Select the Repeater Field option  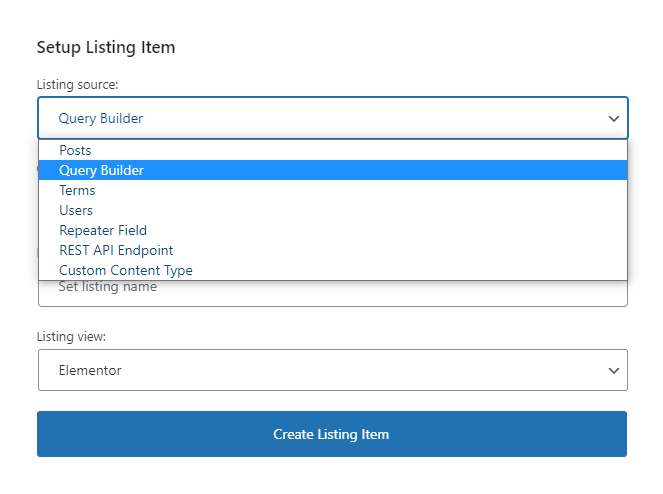[x=103, y=230]
